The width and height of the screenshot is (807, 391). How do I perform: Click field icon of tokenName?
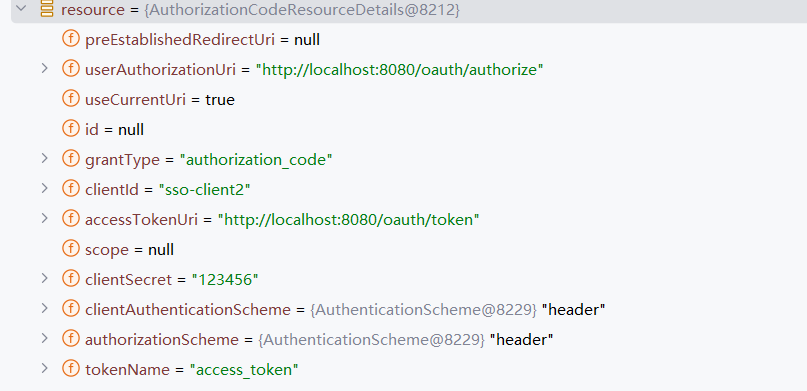coord(71,368)
